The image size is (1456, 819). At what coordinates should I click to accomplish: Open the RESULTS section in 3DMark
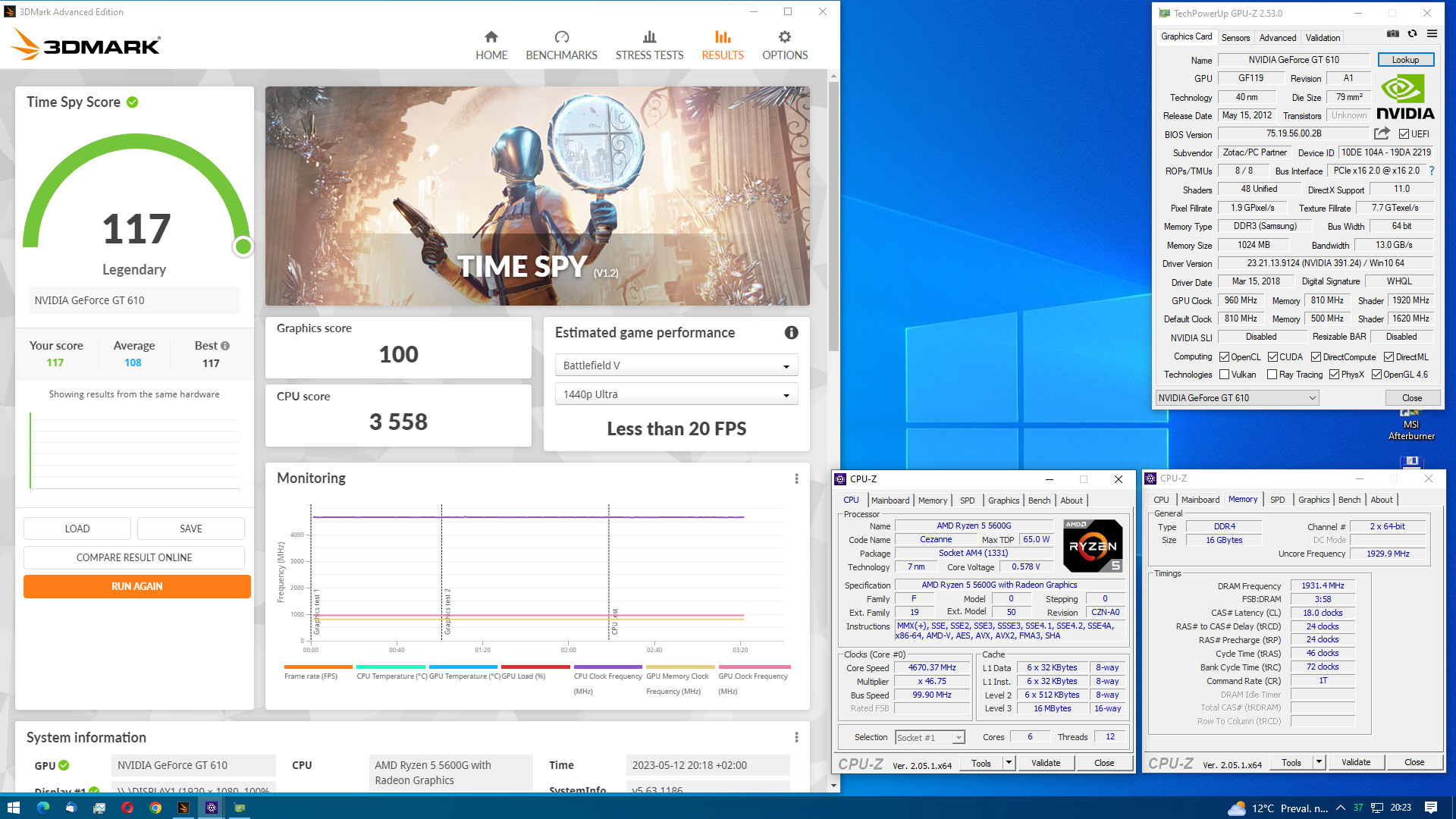723,45
